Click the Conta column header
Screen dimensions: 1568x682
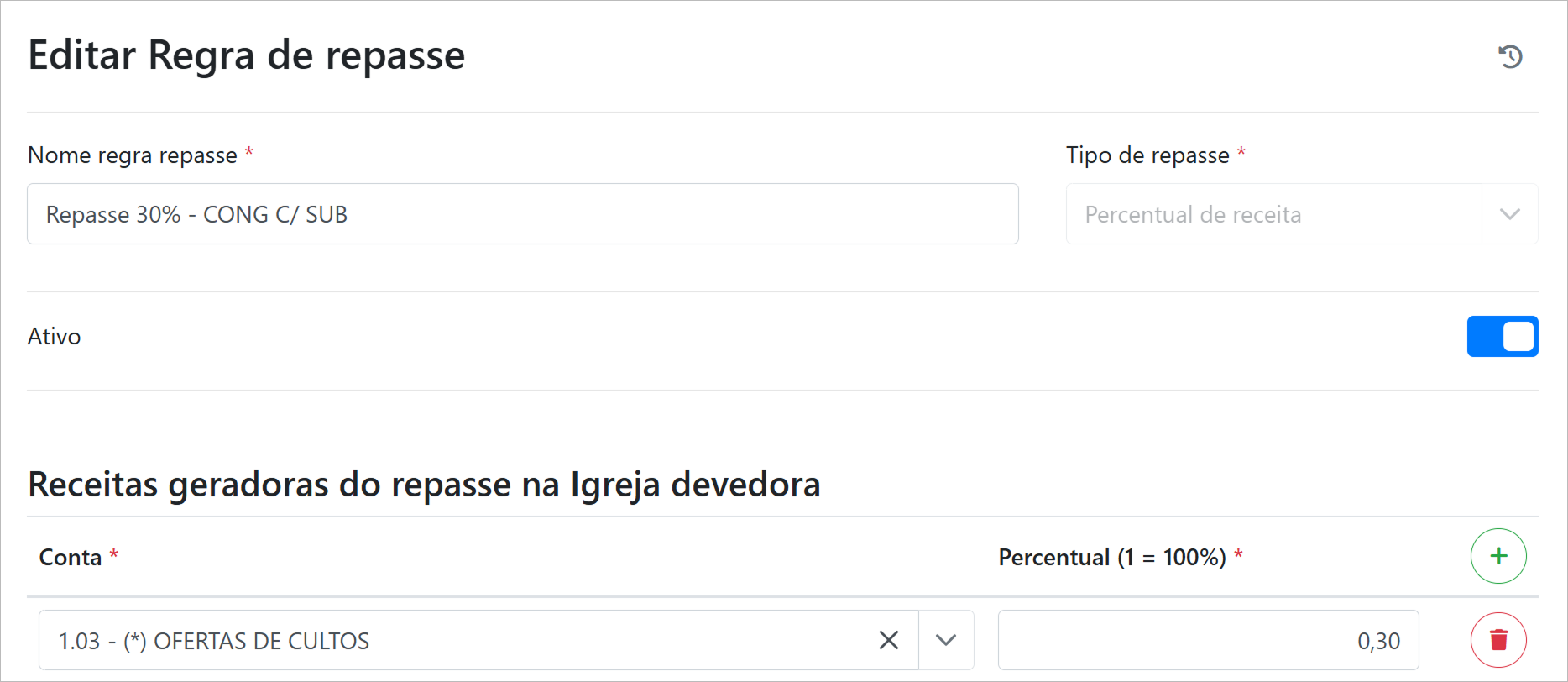(x=71, y=558)
